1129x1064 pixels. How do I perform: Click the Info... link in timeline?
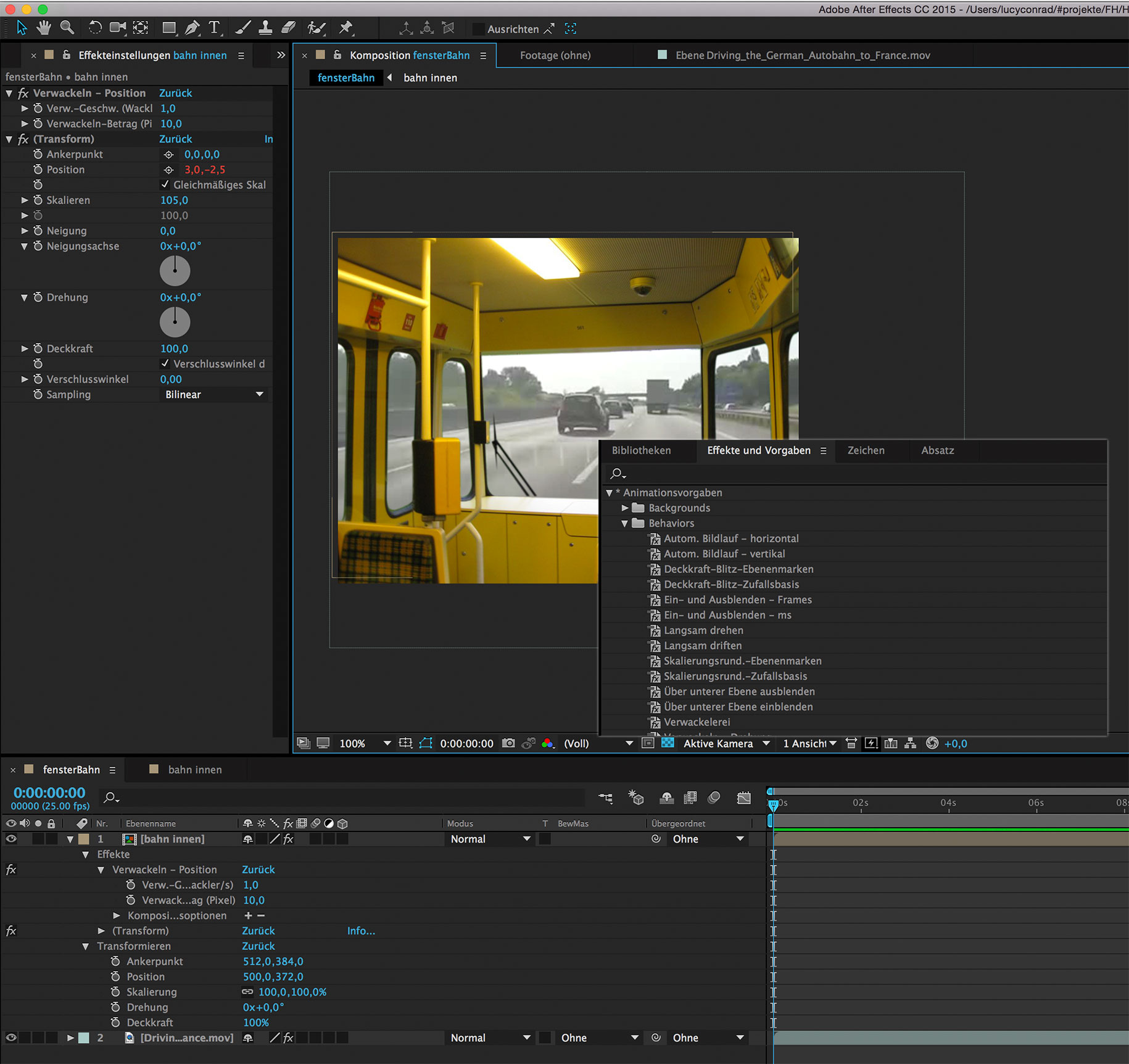point(361,931)
